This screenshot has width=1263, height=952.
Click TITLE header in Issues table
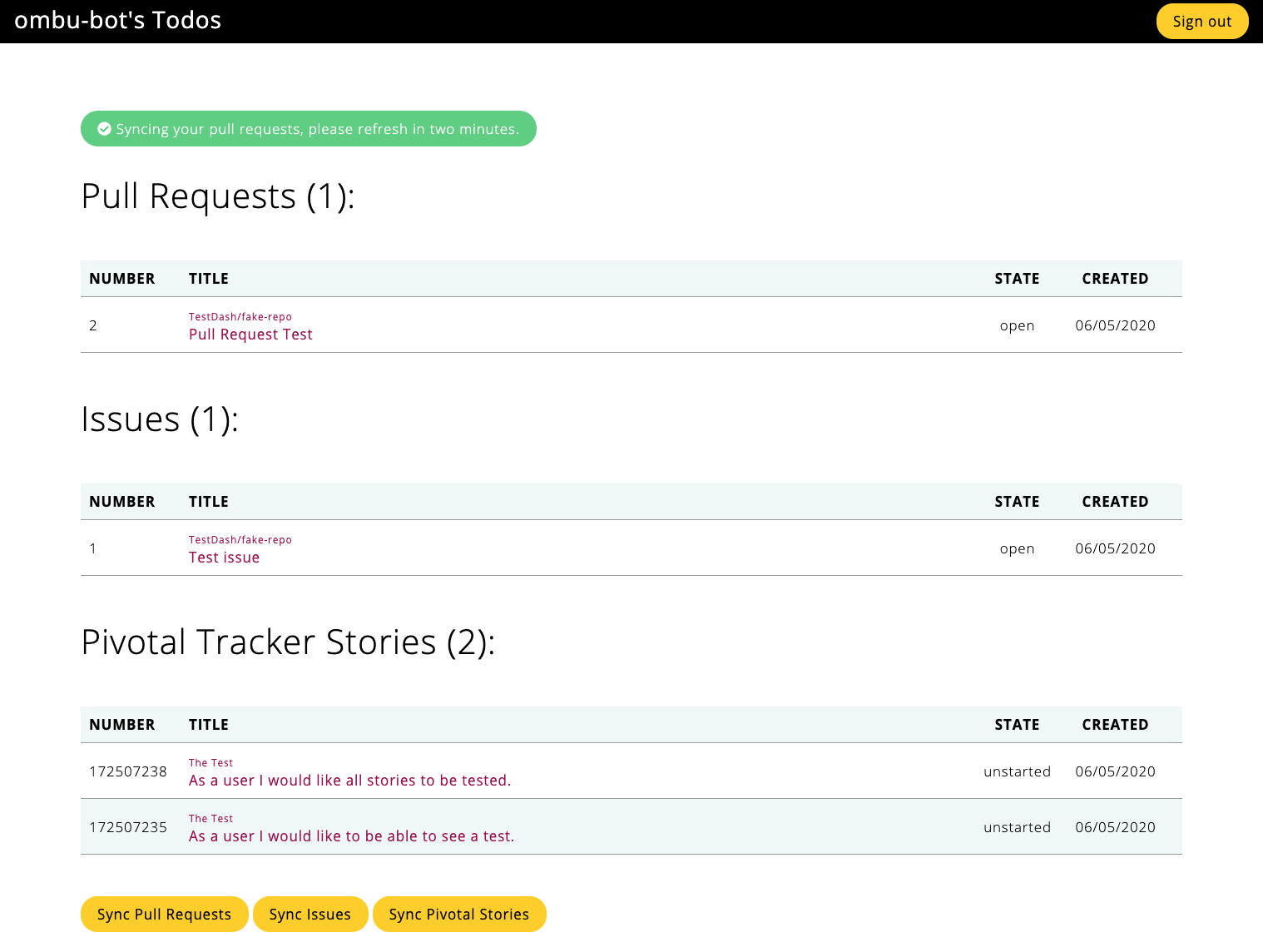209,502
